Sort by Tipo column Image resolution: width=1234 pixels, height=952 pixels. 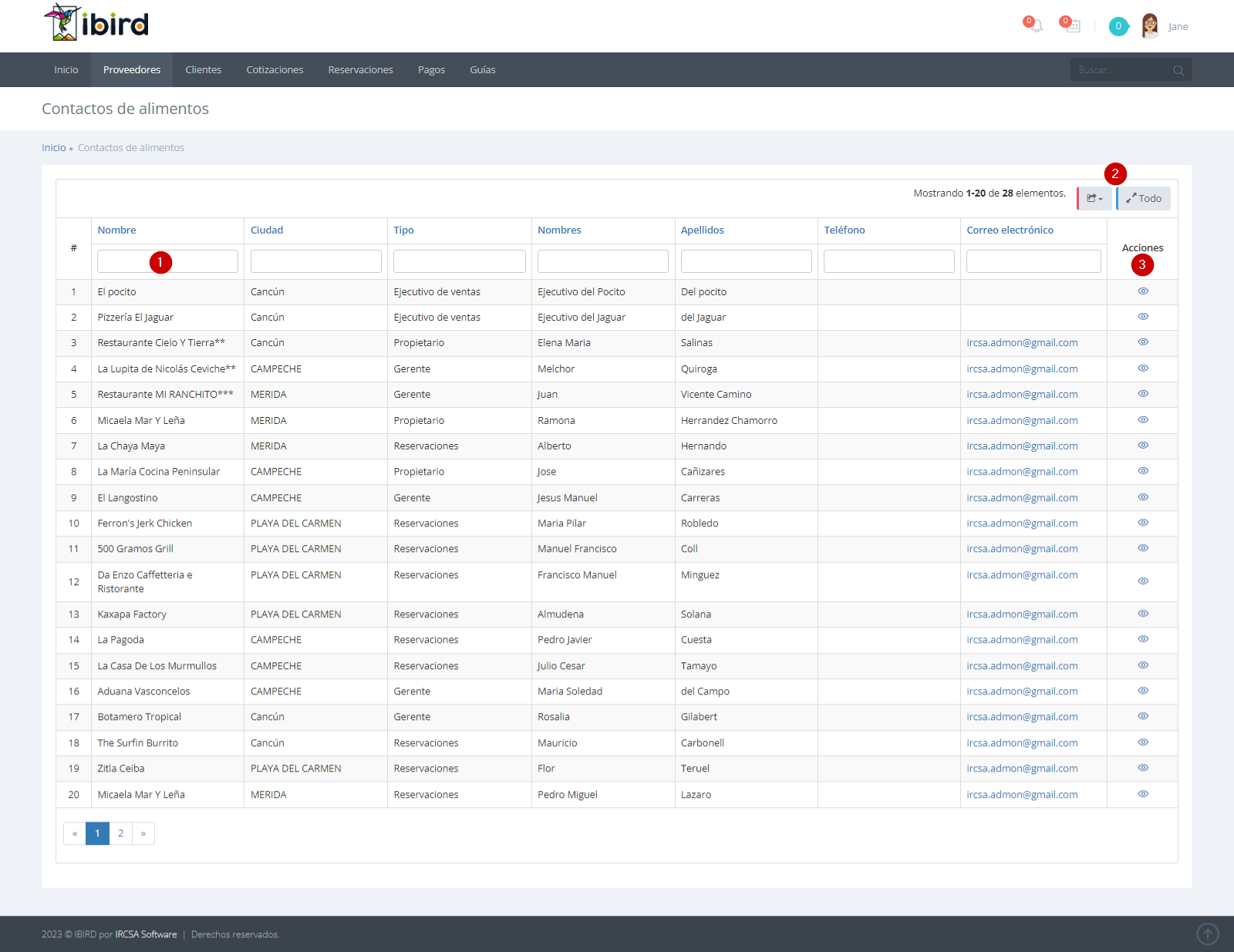[x=403, y=230]
